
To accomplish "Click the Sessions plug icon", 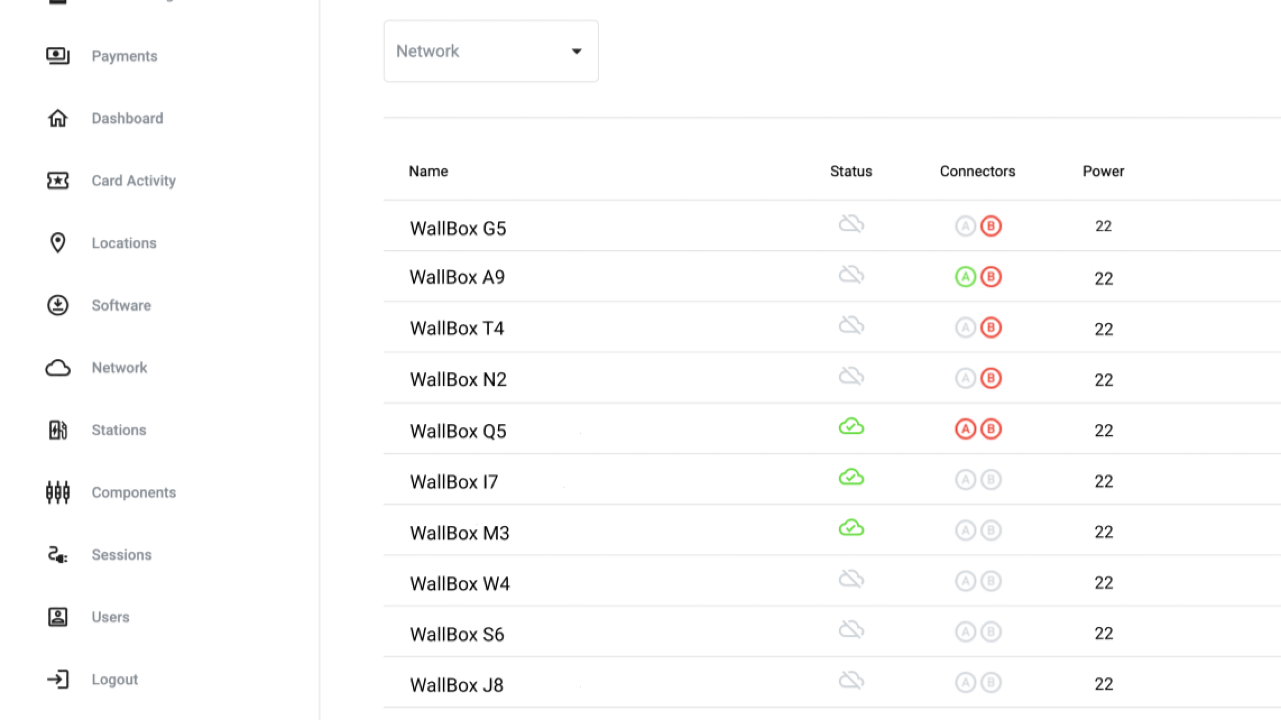I will click(x=58, y=555).
